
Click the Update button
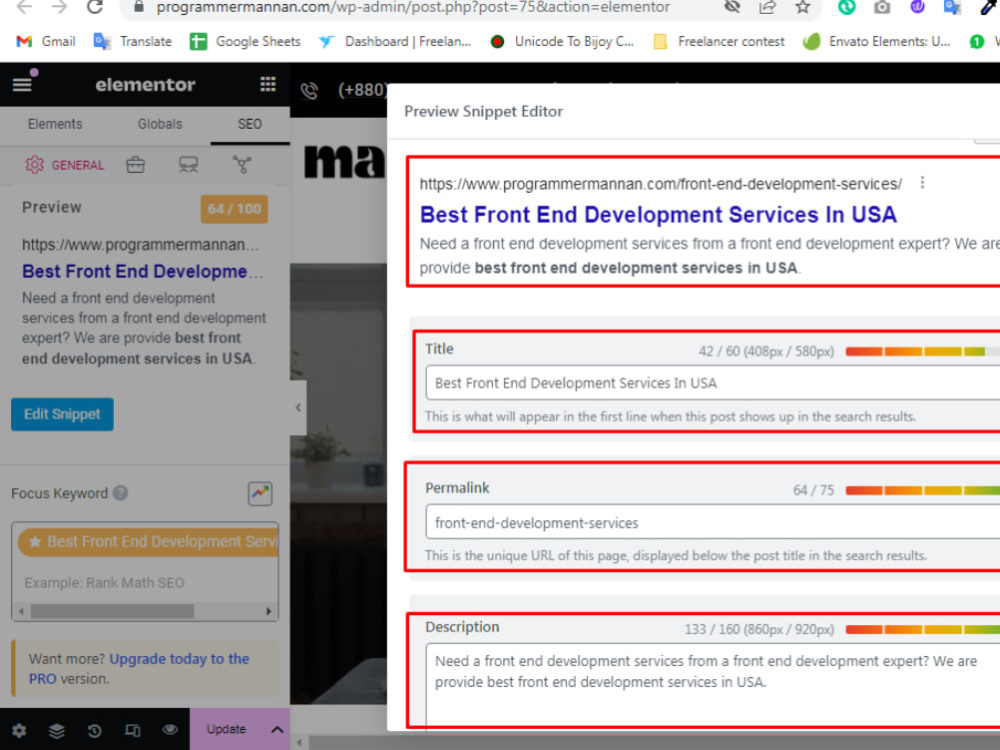226,729
